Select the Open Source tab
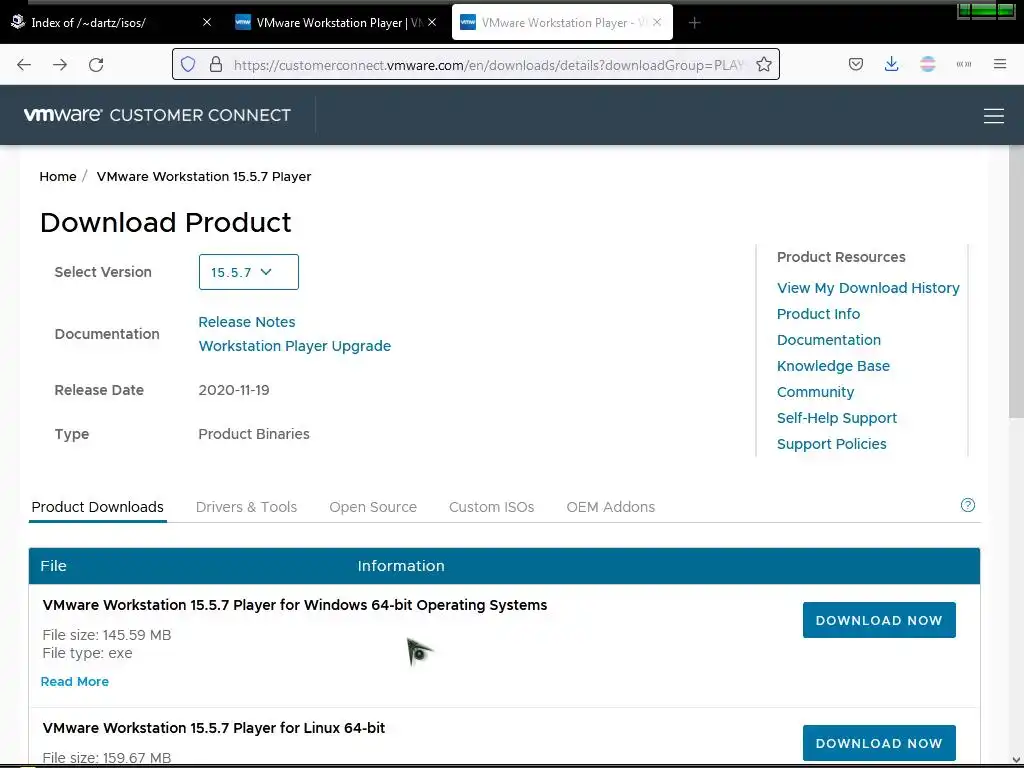 click(x=373, y=507)
